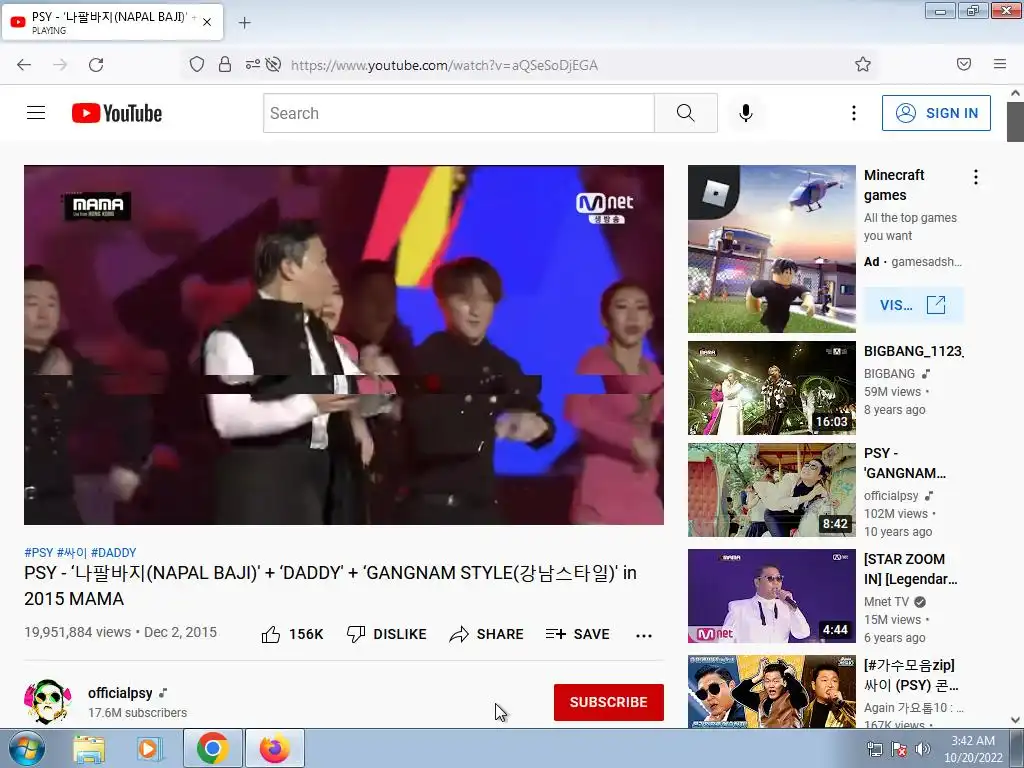This screenshot has height=768, width=1024.
Task: Play the BIGBANG_1123 video thumbnail
Action: point(771,388)
